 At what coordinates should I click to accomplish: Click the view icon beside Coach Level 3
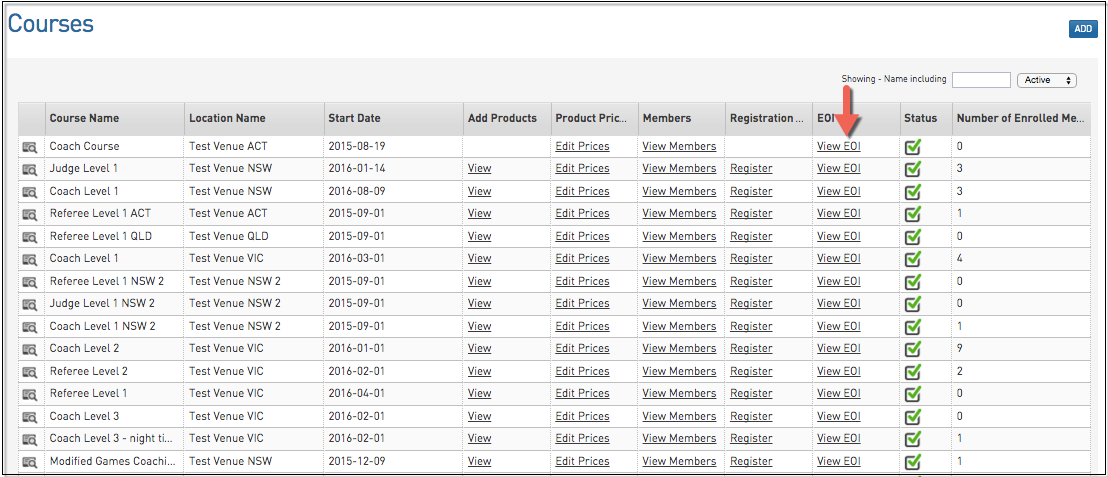tap(30, 417)
